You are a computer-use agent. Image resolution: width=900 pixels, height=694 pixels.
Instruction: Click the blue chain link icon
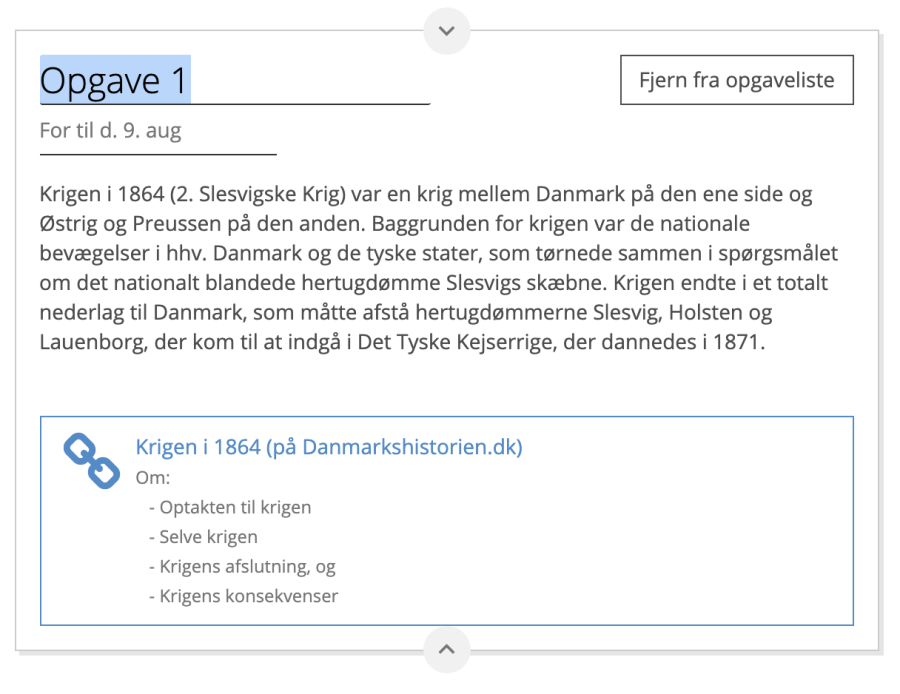(92, 461)
